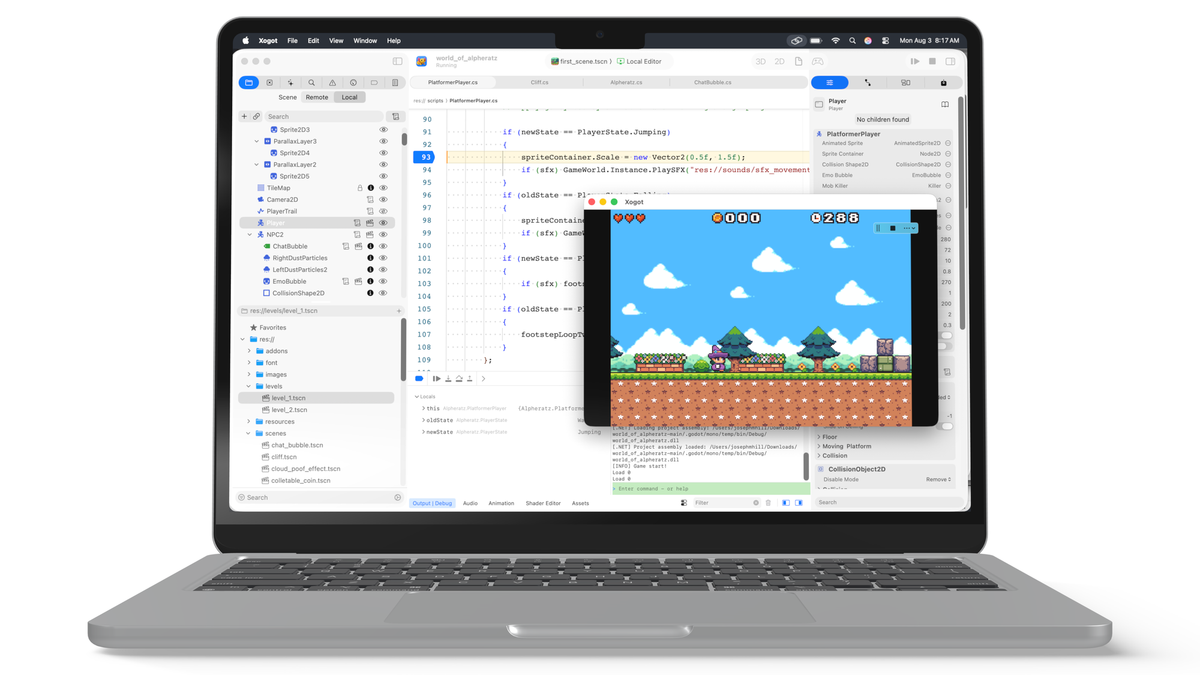This screenshot has width=1200, height=675.
Task: Select the Remote scene tree button
Action: pos(317,98)
